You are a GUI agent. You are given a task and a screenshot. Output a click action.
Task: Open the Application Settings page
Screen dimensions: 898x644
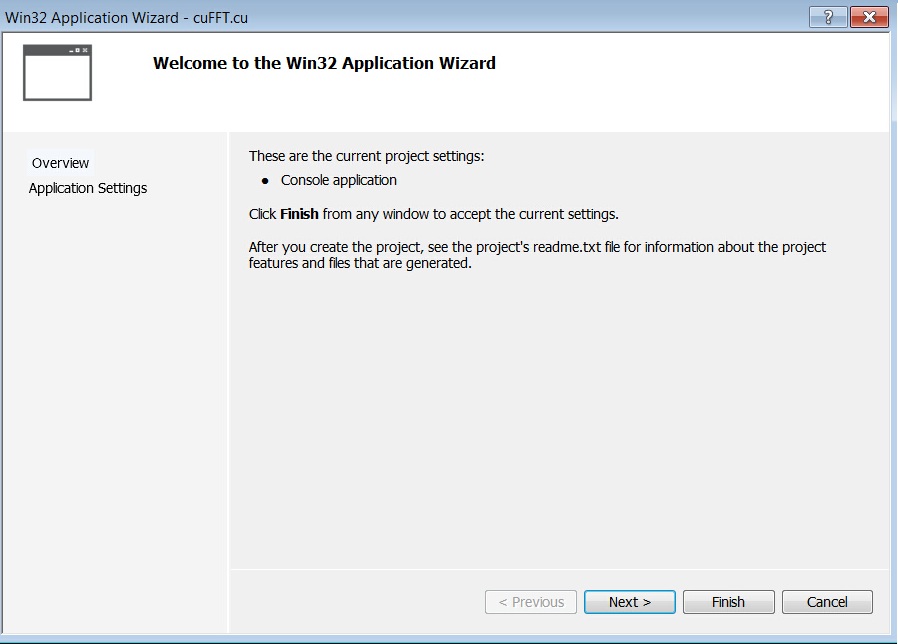click(88, 188)
